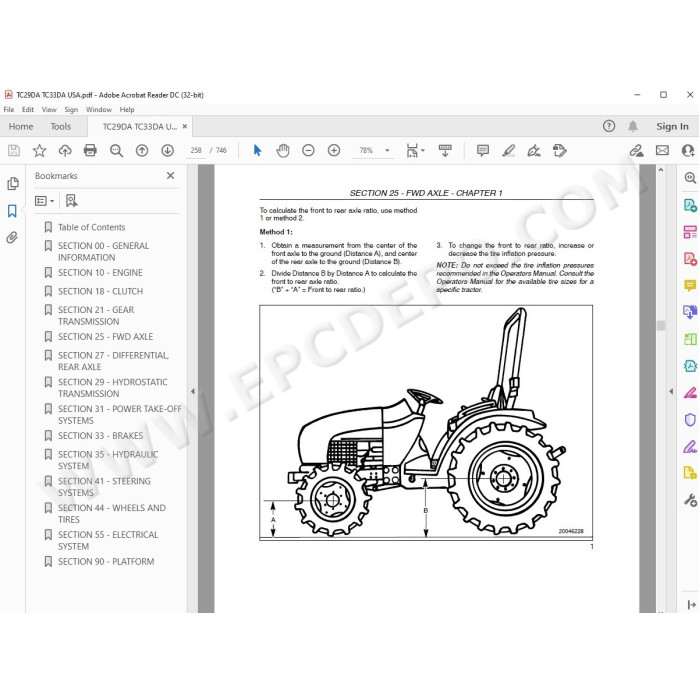Image resolution: width=700 pixels, height=700 pixels.
Task: Send the file by email
Action: [x=662, y=150]
